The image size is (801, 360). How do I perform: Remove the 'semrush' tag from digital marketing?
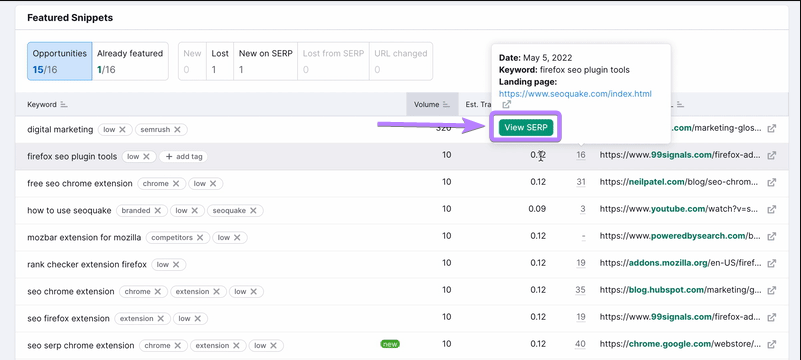(x=177, y=130)
